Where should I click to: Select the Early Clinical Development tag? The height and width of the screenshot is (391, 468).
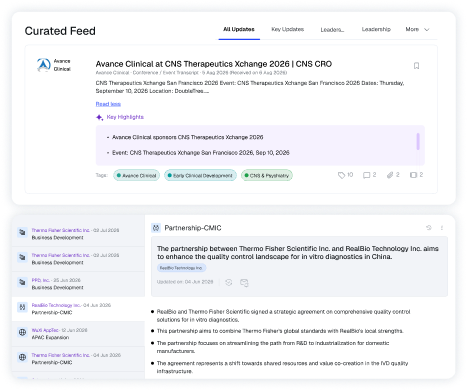(200, 175)
